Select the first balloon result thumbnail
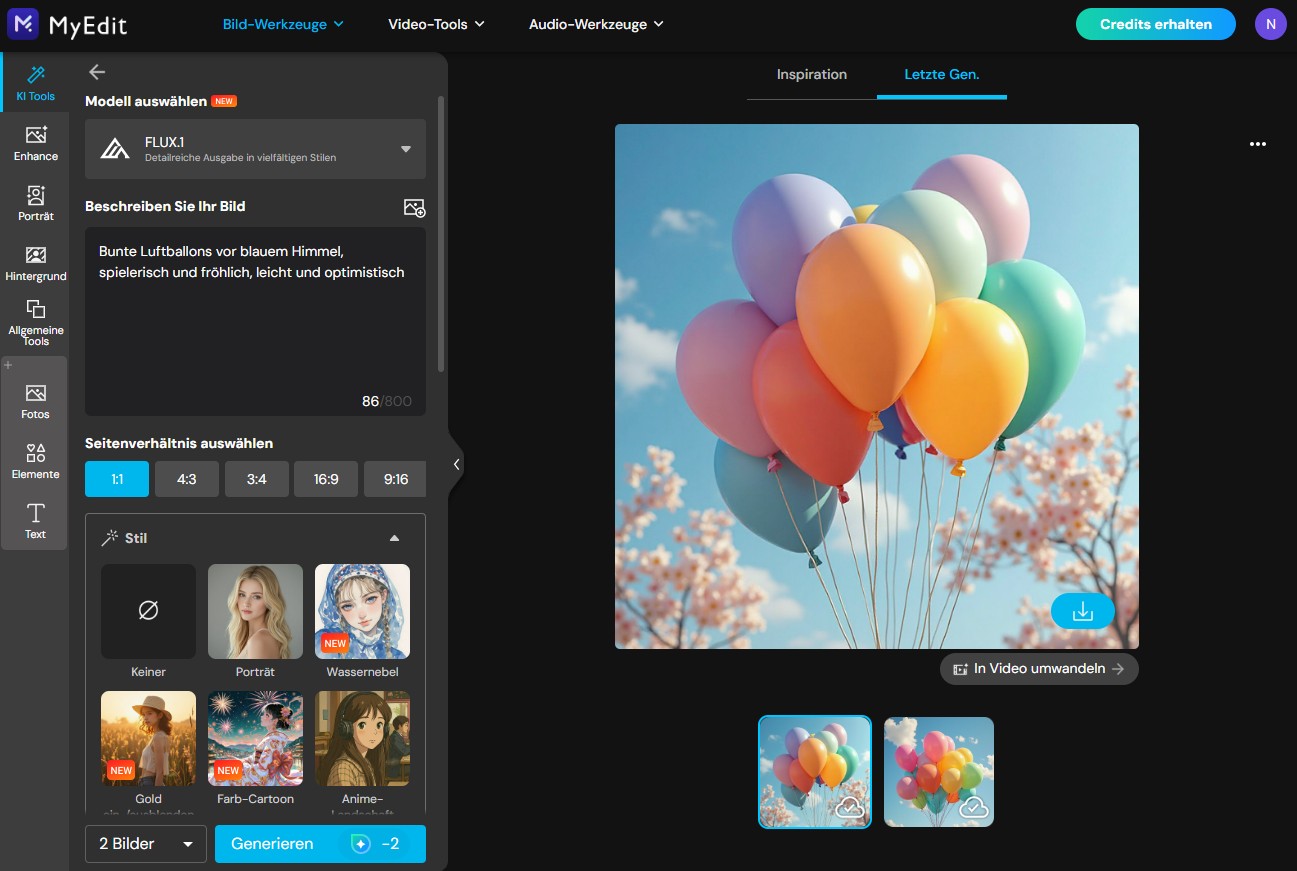 click(815, 772)
